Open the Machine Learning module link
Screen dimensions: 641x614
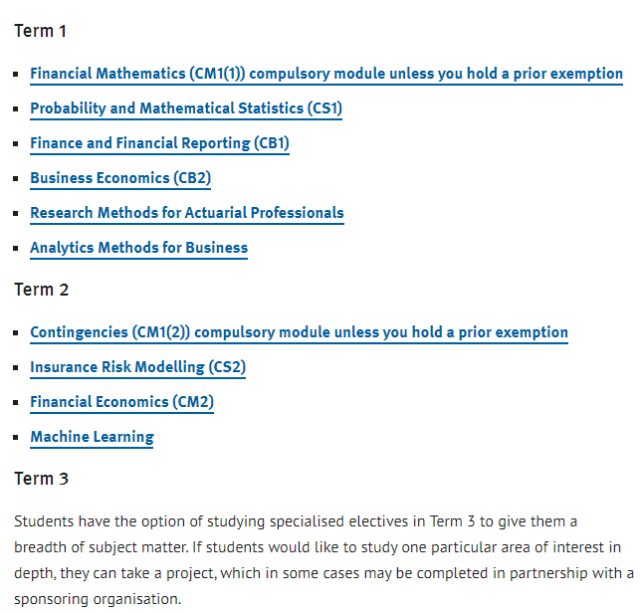click(x=92, y=437)
